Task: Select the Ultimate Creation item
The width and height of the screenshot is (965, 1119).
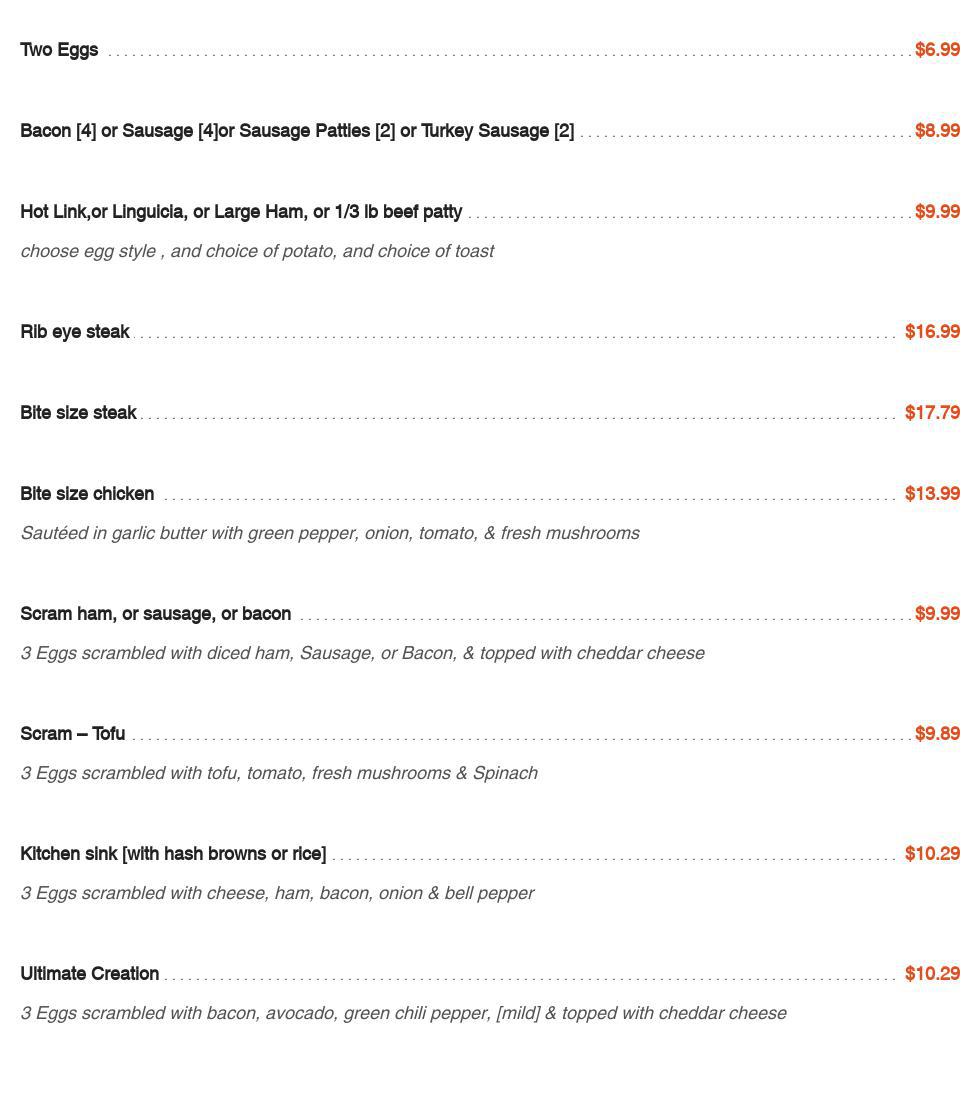Action: pos(90,973)
